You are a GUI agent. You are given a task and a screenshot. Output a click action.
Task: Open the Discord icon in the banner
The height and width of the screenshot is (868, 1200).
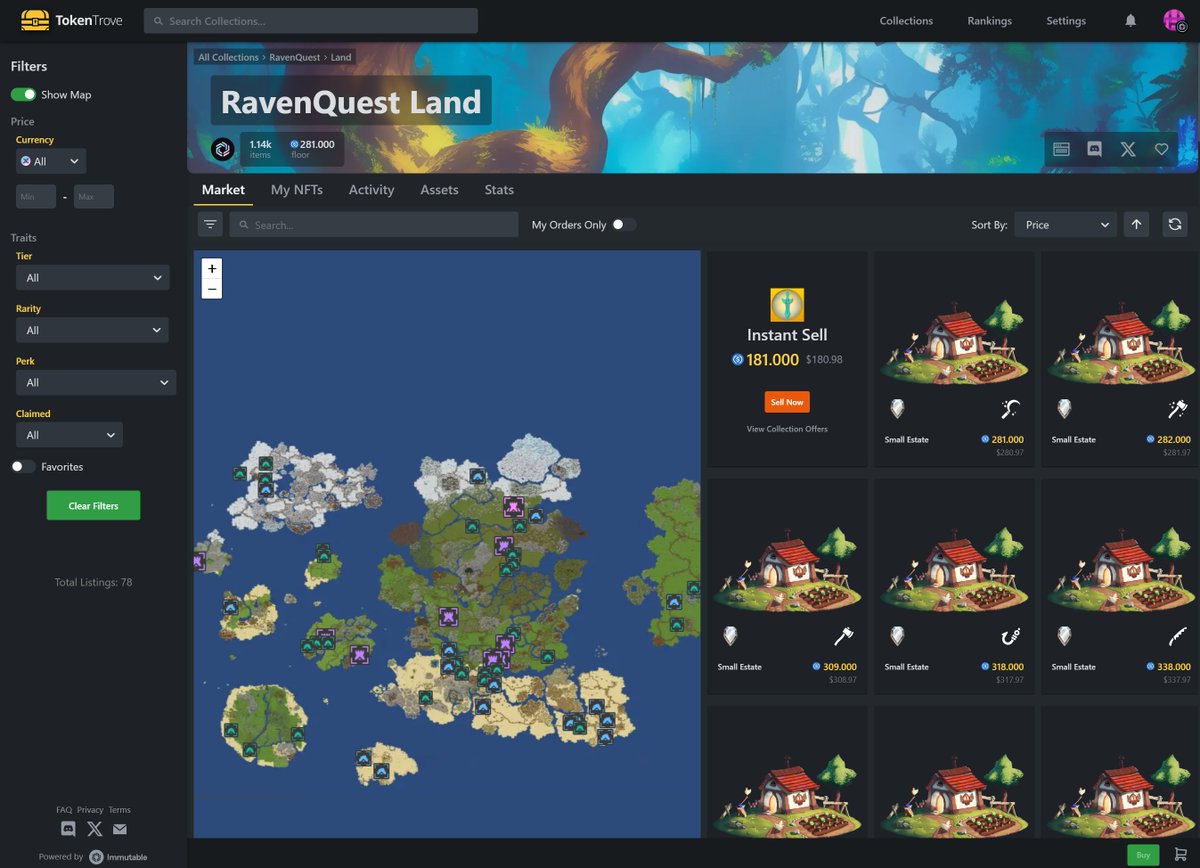pyautogui.click(x=1095, y=149)
